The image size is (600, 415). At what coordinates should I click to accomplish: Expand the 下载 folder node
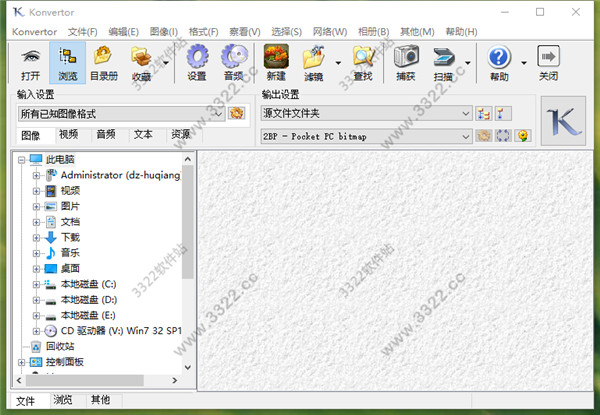coord(36,238)
